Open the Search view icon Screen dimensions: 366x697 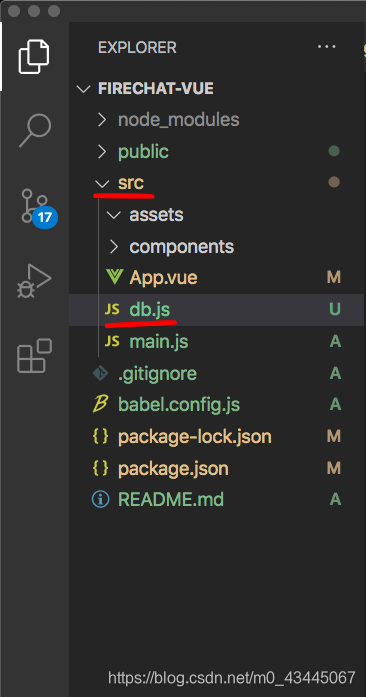click(35, 130)
